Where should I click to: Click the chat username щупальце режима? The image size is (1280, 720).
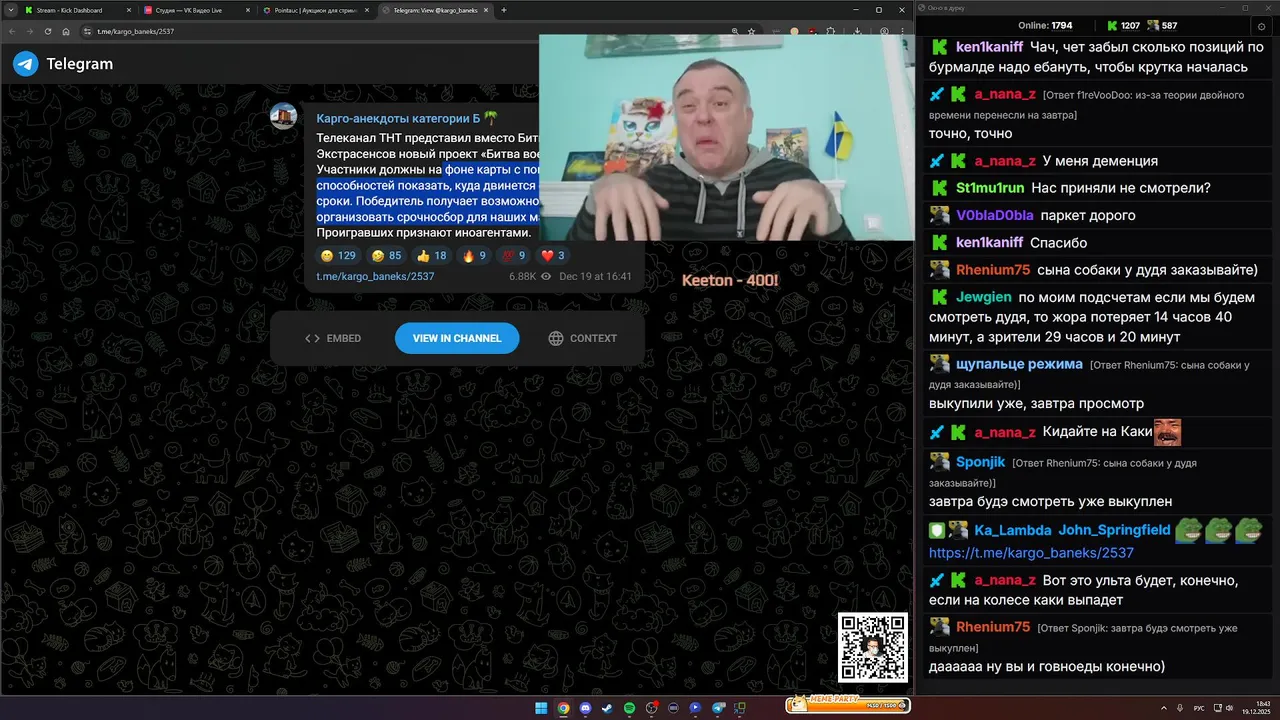coord(1019,364)
